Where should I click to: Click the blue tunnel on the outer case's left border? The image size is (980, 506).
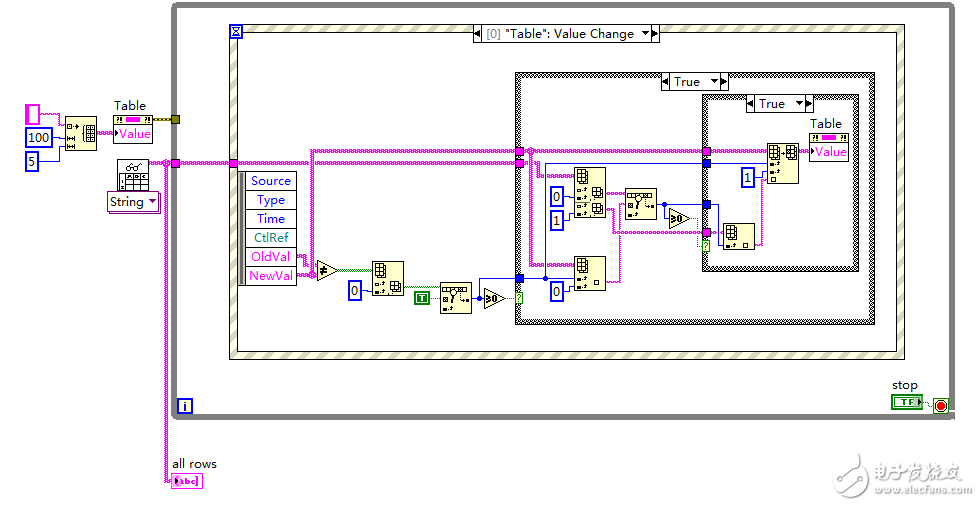coord(519,278)
